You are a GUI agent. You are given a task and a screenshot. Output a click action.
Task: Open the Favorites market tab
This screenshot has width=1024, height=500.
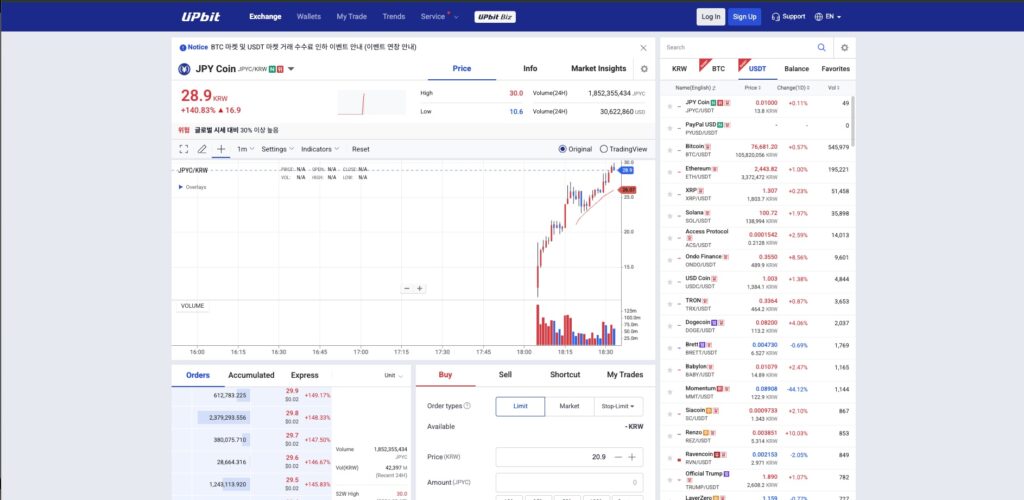click(x=835, y=69)
